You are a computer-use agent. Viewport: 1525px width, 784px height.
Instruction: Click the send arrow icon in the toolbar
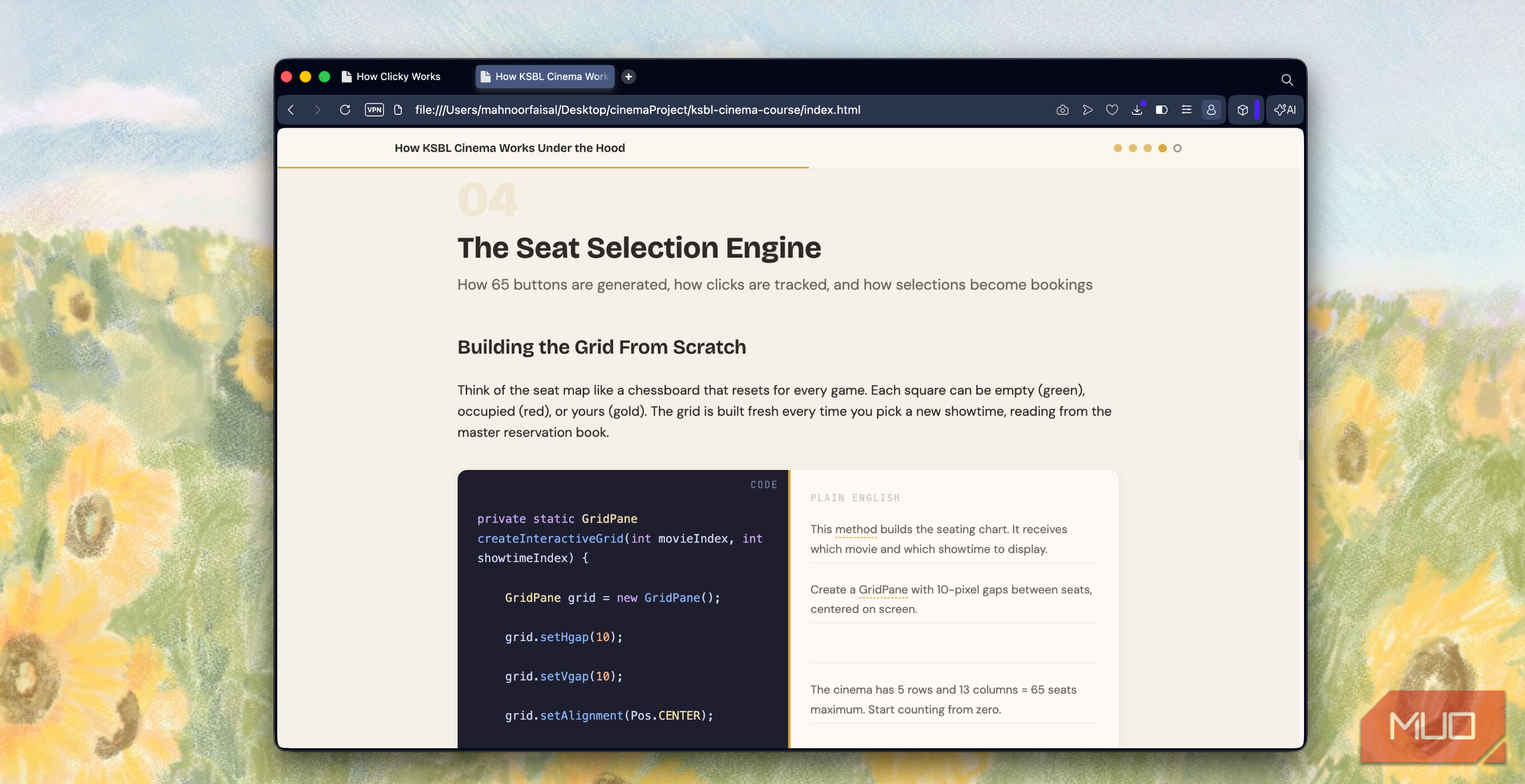click(x=1087, y=110)
